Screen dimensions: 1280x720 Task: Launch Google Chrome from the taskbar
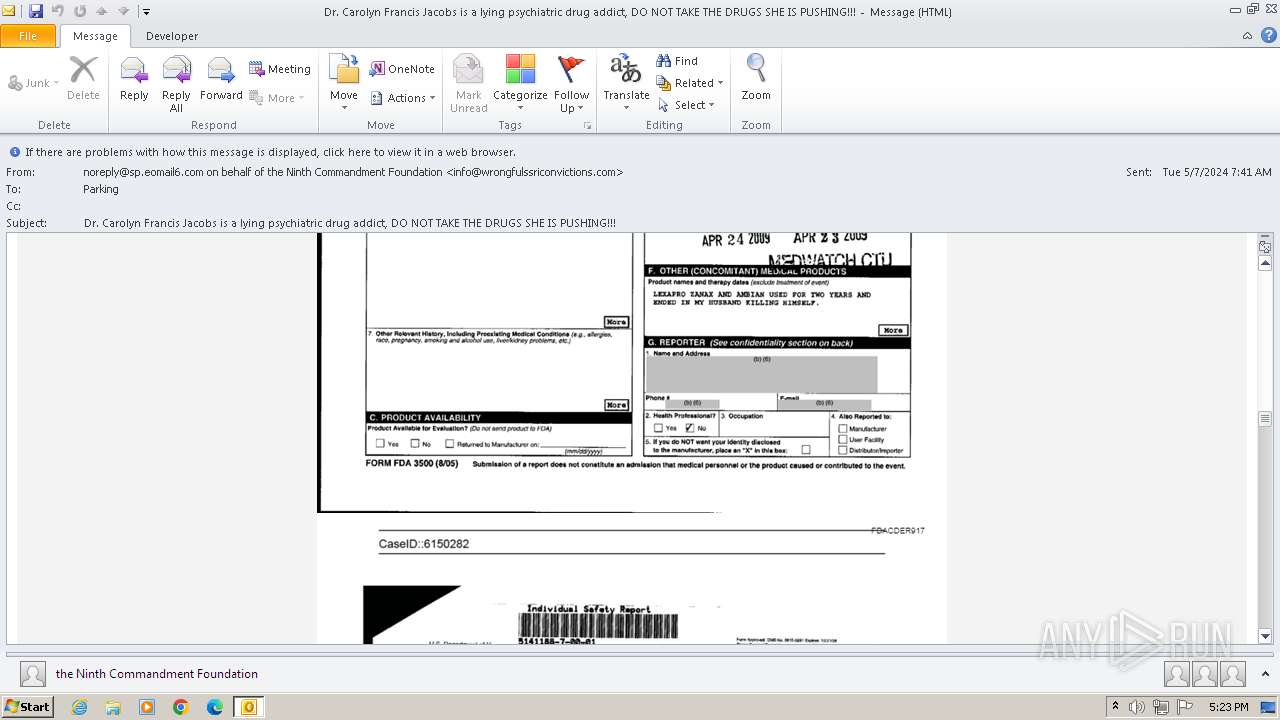point(181,707)
